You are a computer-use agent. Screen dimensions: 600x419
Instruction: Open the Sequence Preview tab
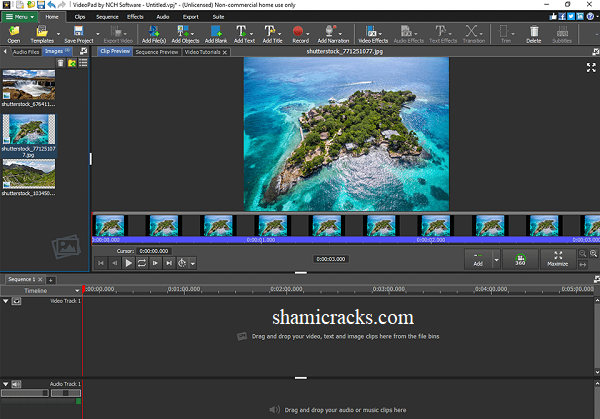tap(157, 52)
